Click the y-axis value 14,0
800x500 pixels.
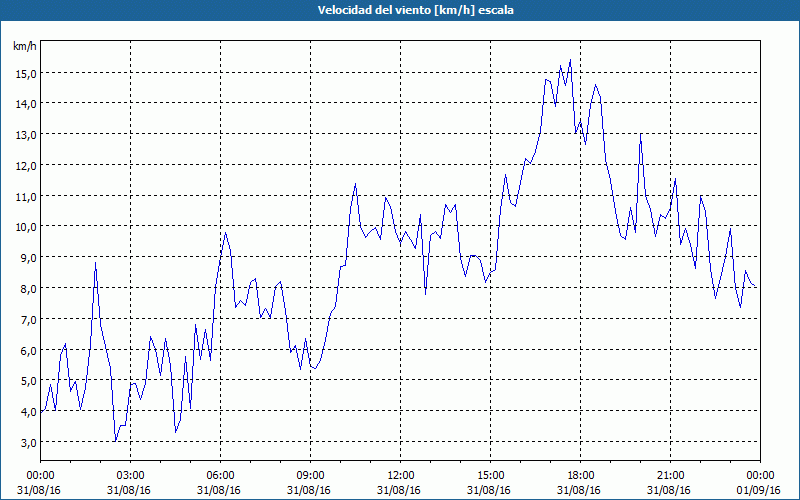[26, 104]
